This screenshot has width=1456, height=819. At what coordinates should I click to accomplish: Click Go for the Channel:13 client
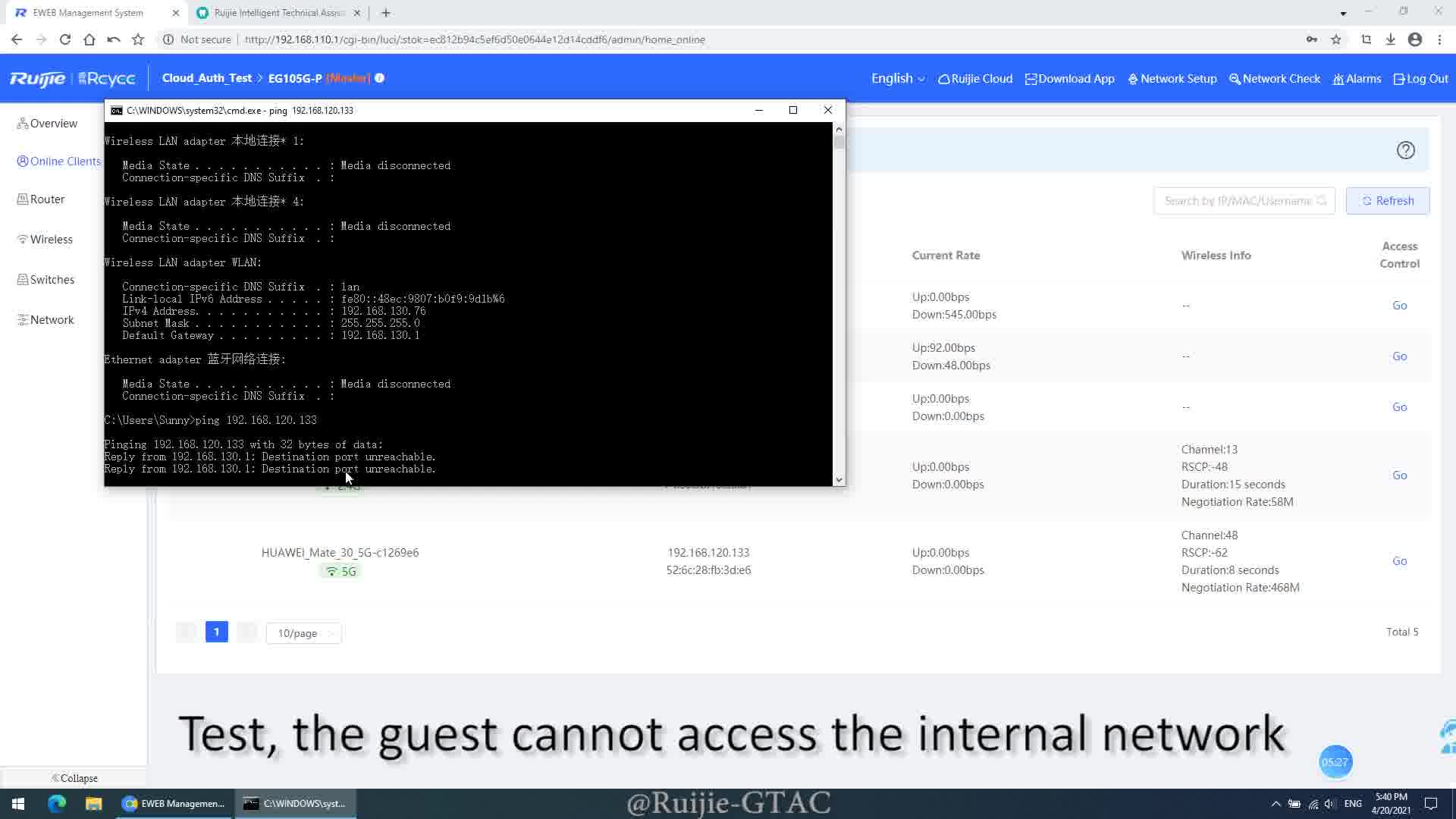pos(1400,475)
